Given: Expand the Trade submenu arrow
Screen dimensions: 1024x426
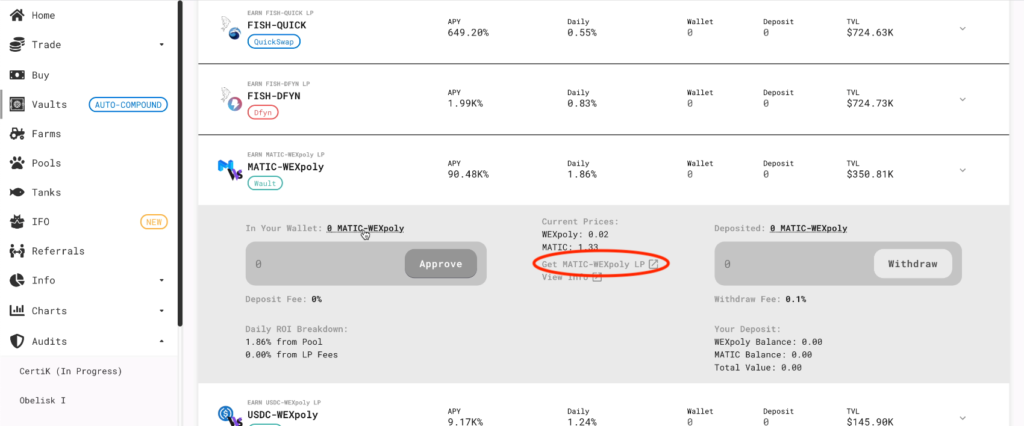Looking at the screenshot, I should [x=161, y=45].
